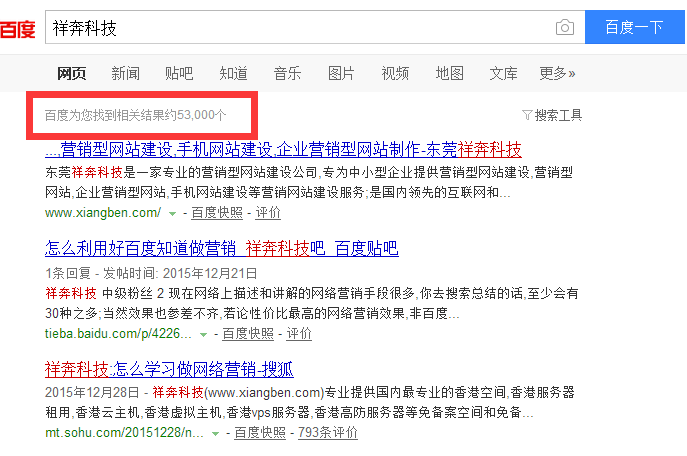Switch to the 视频 tab
The image size is (687, 456).
click(395, 73)
